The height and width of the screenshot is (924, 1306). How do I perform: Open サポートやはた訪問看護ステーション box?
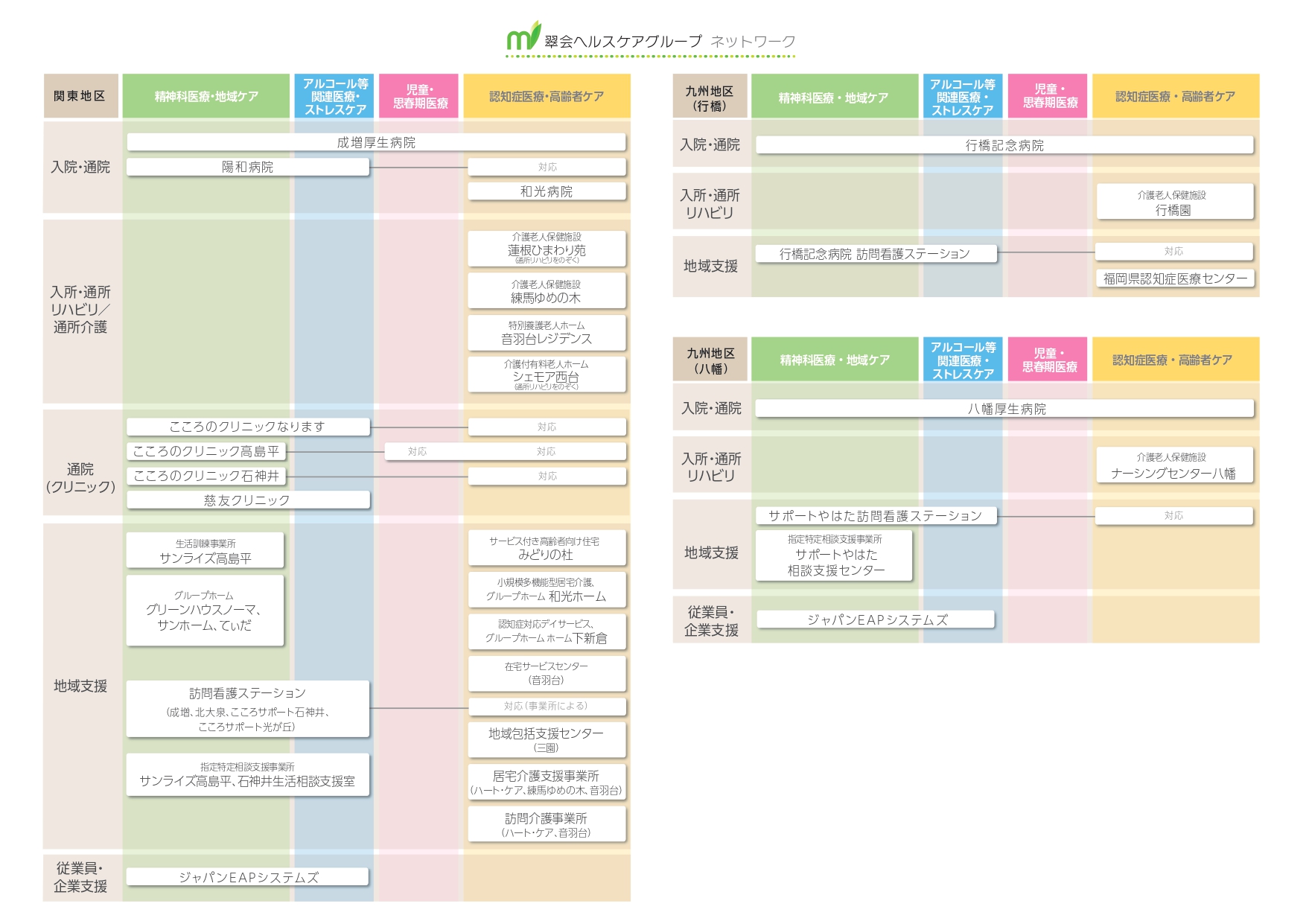[x=876, y=515]
